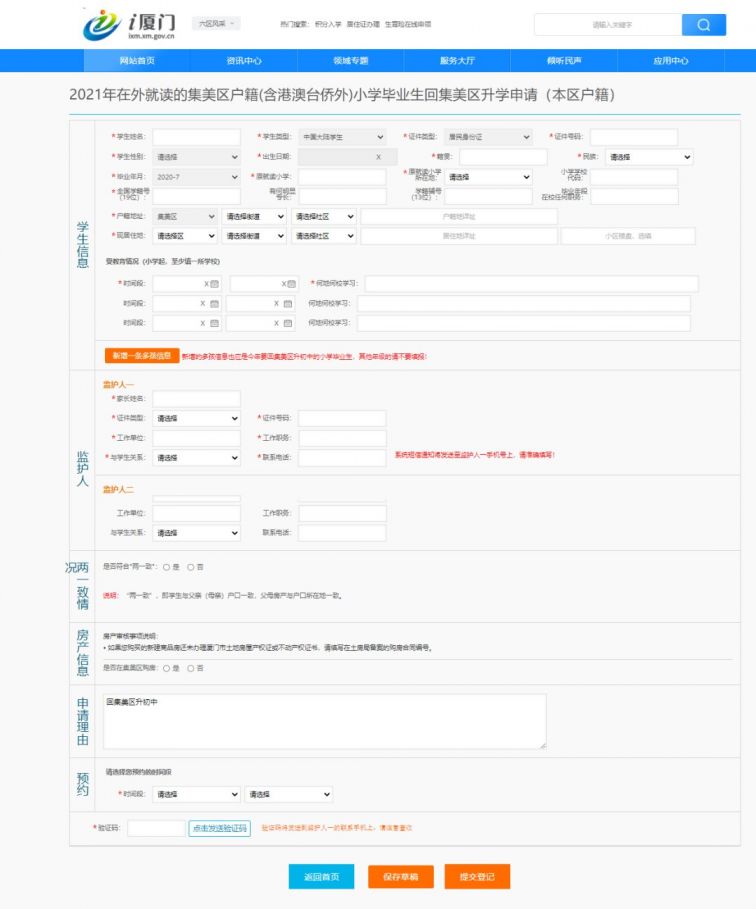This screenshot has width=756, height=909.
Task: Open 服务大厅 in navigation bar
Action: pos(457,61)
